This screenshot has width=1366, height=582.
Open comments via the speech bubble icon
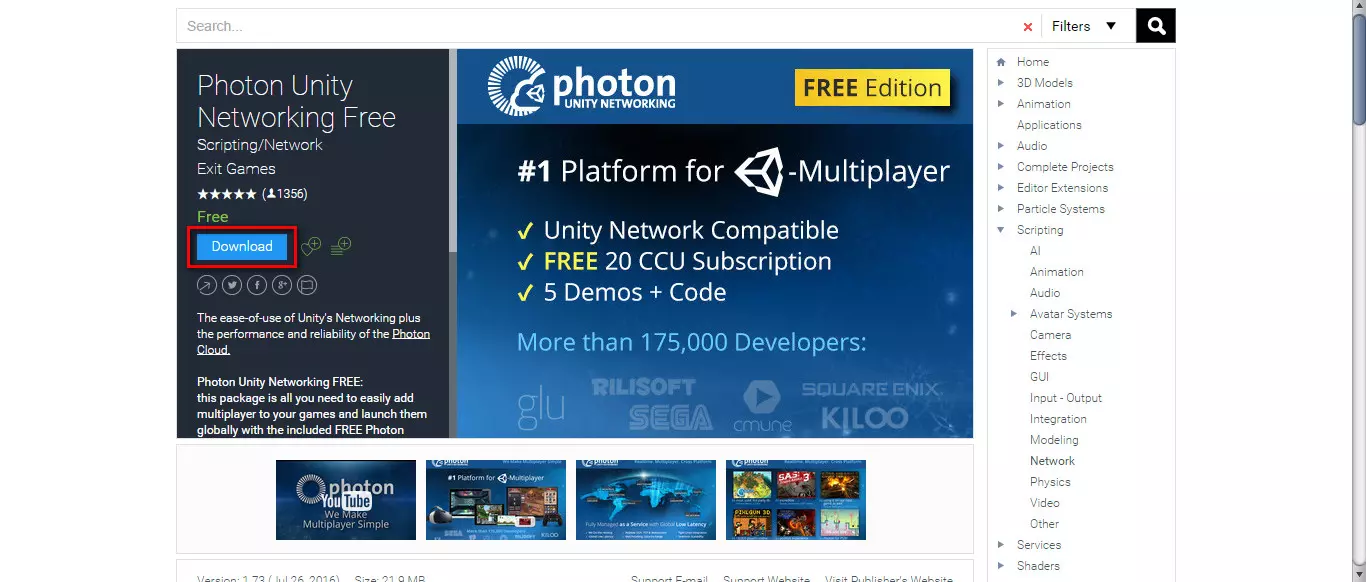click(306, 284)
